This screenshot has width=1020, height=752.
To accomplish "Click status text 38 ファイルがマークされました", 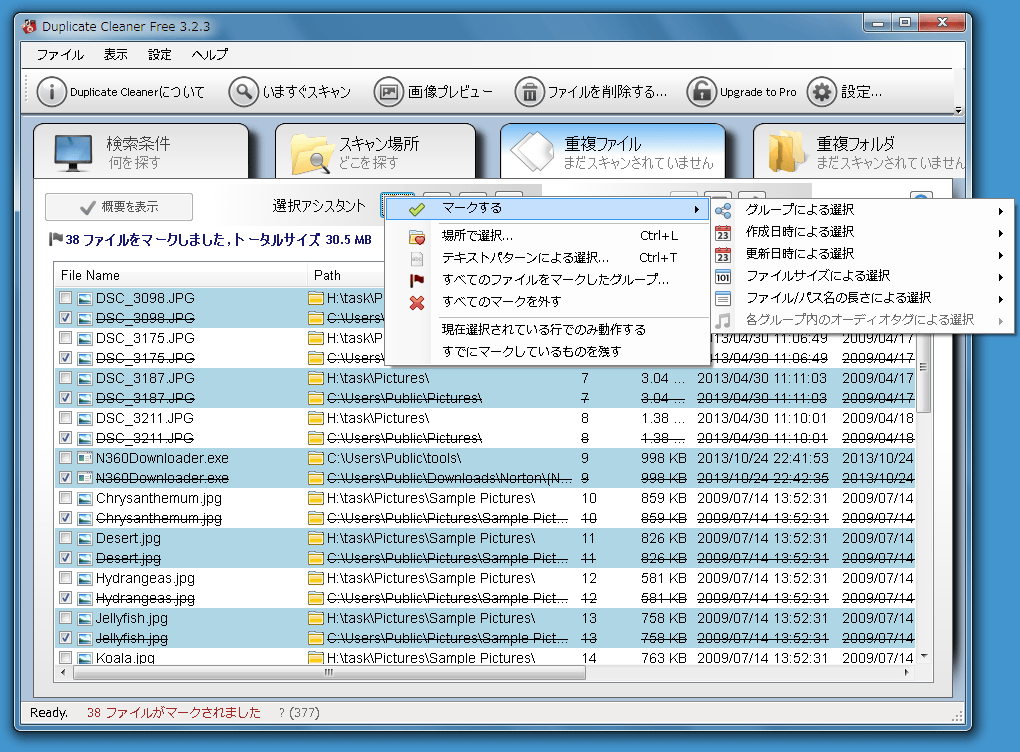I will click(174, 713).
